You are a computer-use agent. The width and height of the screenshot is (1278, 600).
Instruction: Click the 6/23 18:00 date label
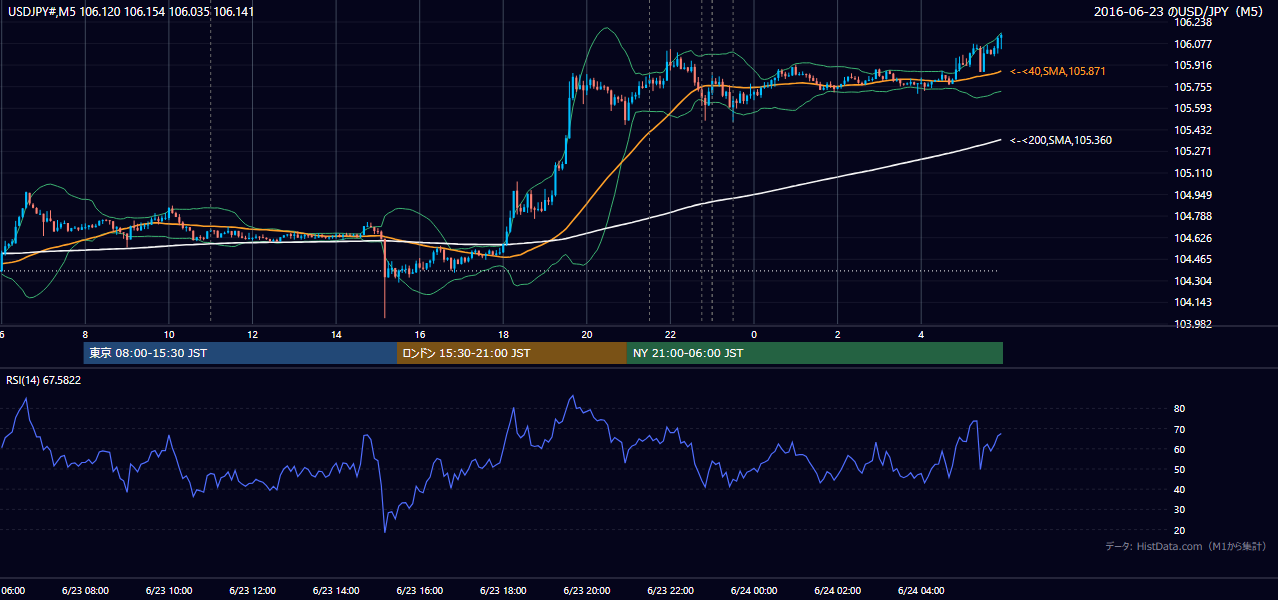(503, 591)
